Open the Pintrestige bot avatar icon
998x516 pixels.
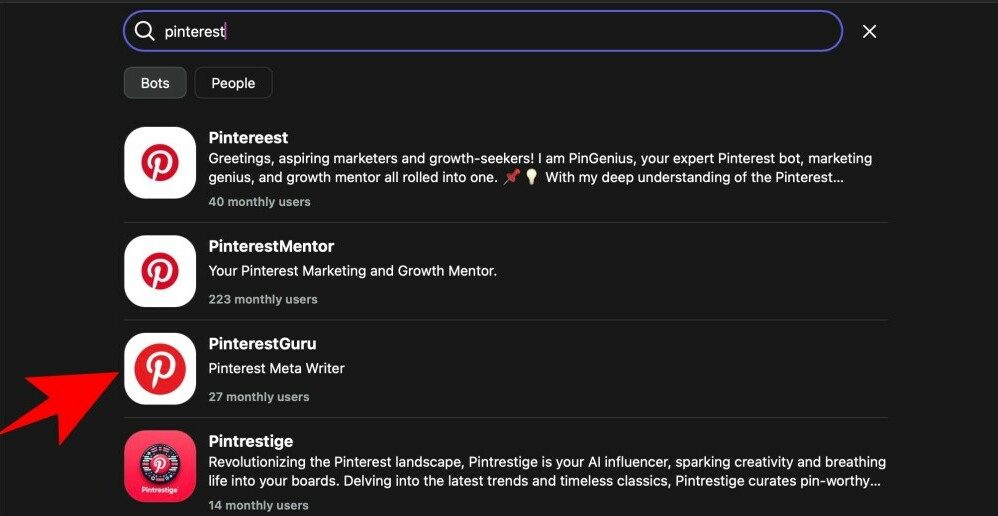point(160,466)
